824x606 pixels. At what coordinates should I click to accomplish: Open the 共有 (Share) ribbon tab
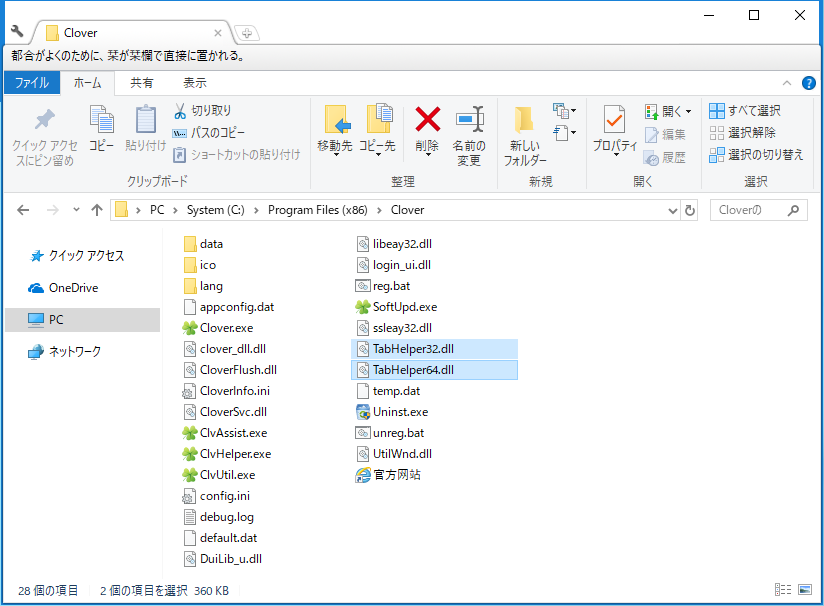click(x=142, y=83)
